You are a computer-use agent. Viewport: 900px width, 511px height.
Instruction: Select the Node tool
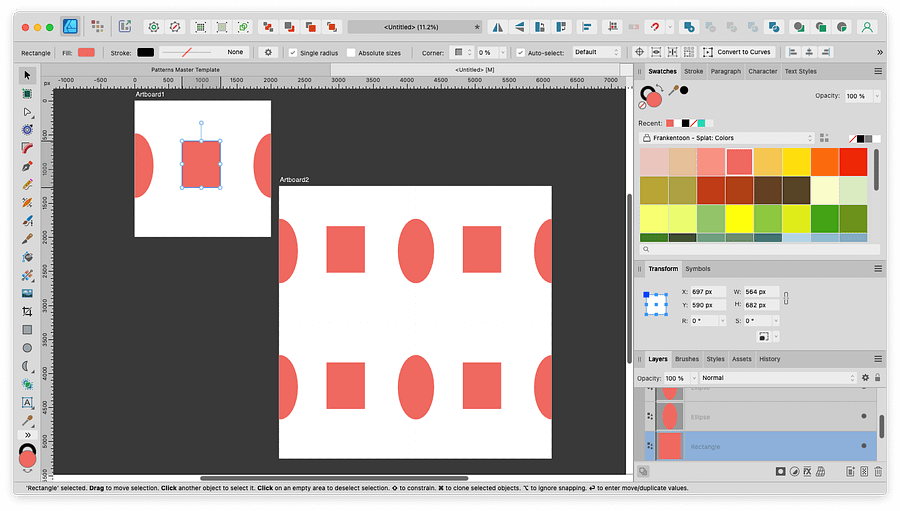tap(27, 112)
